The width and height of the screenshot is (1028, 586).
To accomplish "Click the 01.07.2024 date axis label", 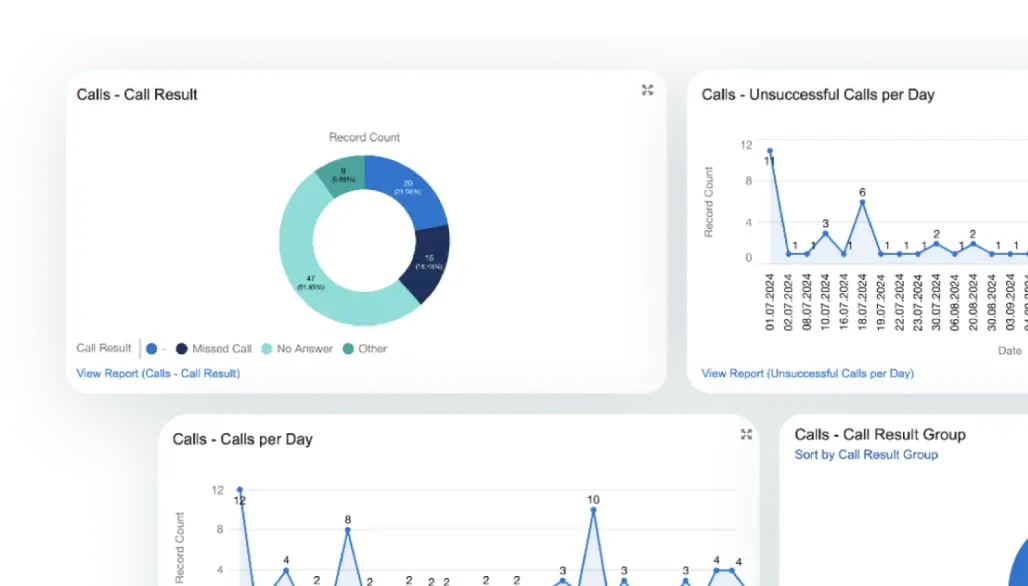I will [x=770, y=302].
